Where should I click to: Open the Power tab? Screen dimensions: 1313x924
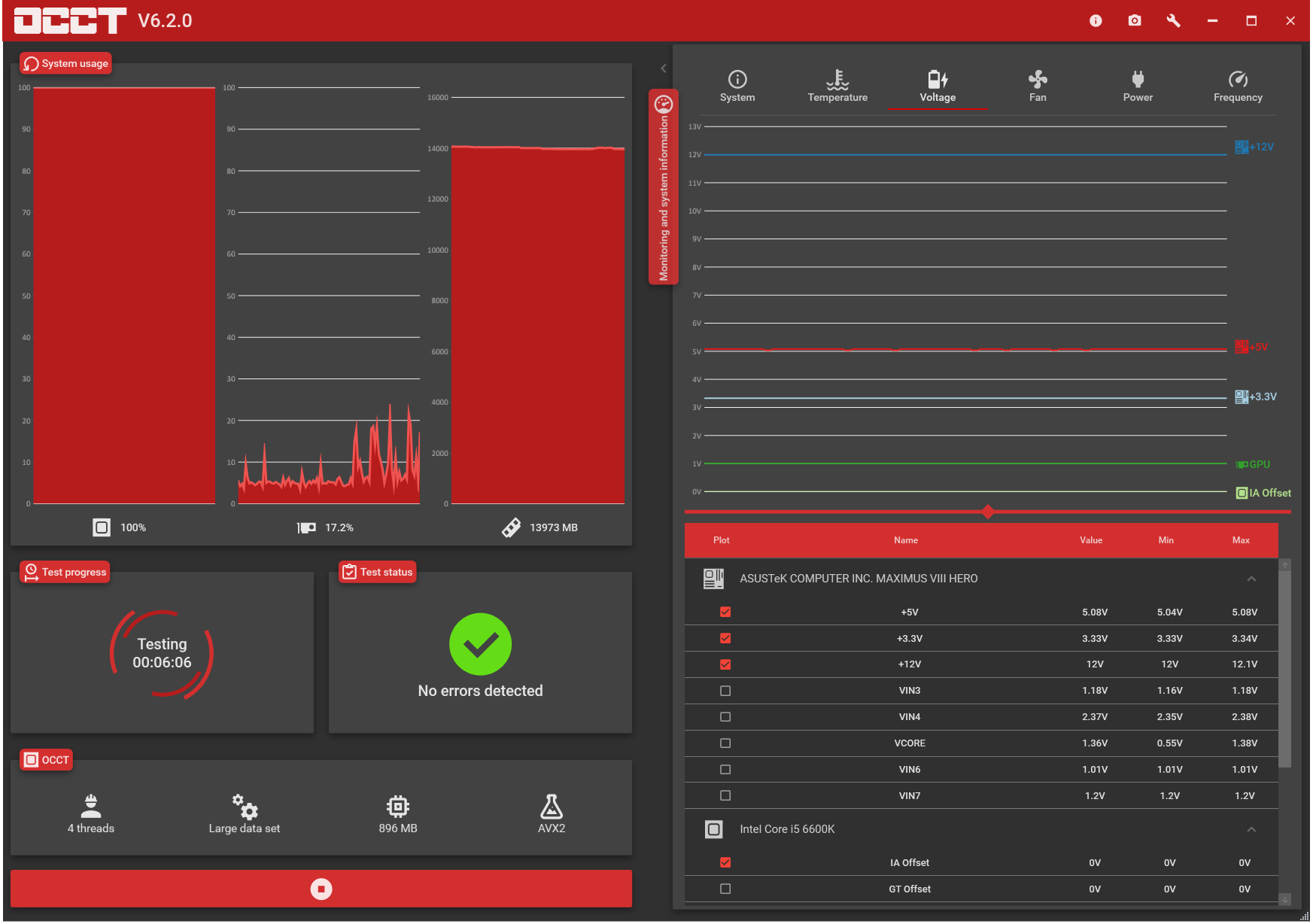tap(1138, 87)
